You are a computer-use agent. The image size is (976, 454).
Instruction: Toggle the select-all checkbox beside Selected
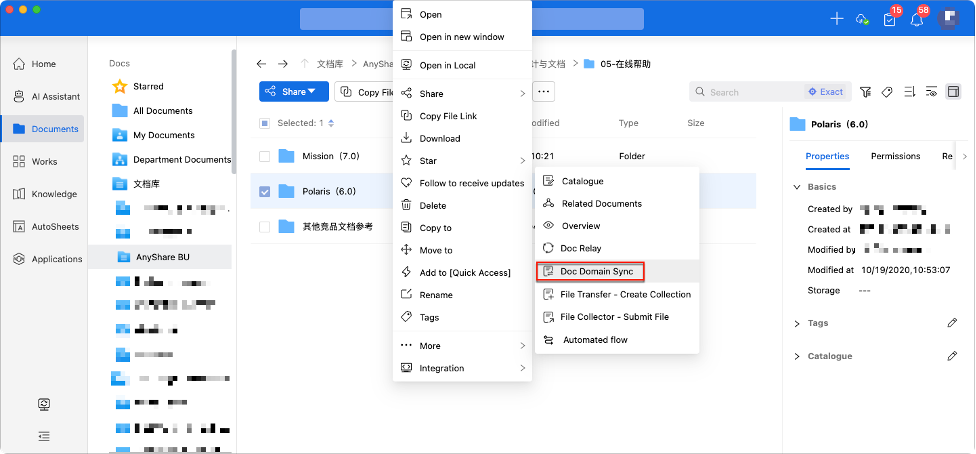coord(265,123)
